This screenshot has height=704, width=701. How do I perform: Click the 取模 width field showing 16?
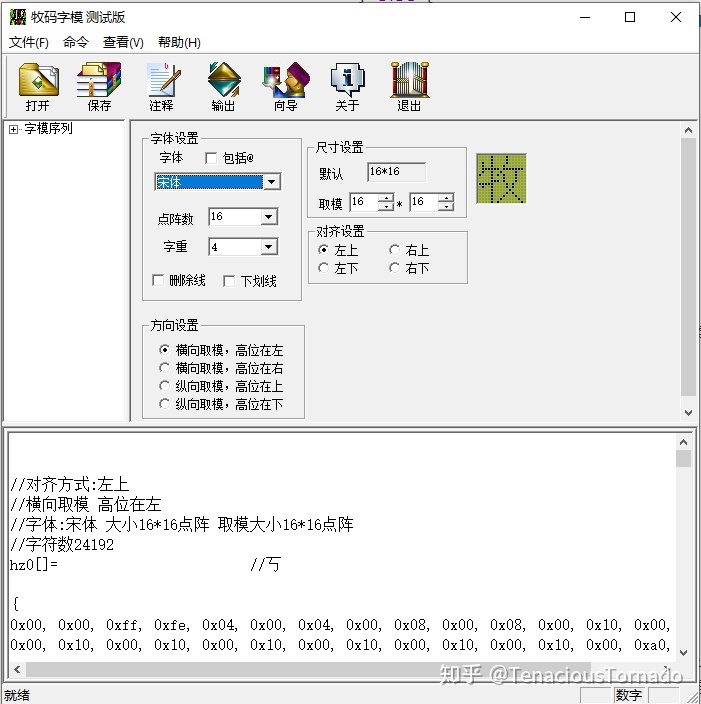pos(364,202)
